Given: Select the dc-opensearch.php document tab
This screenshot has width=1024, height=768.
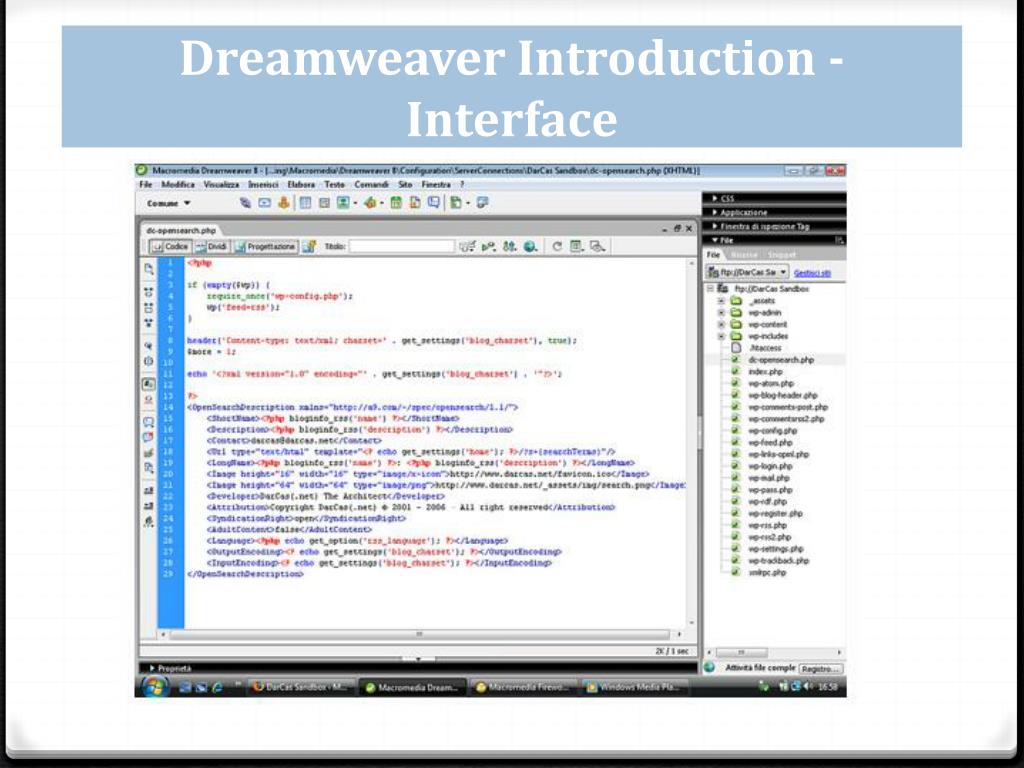Looking at the screenshot, I should coord(181,231).
